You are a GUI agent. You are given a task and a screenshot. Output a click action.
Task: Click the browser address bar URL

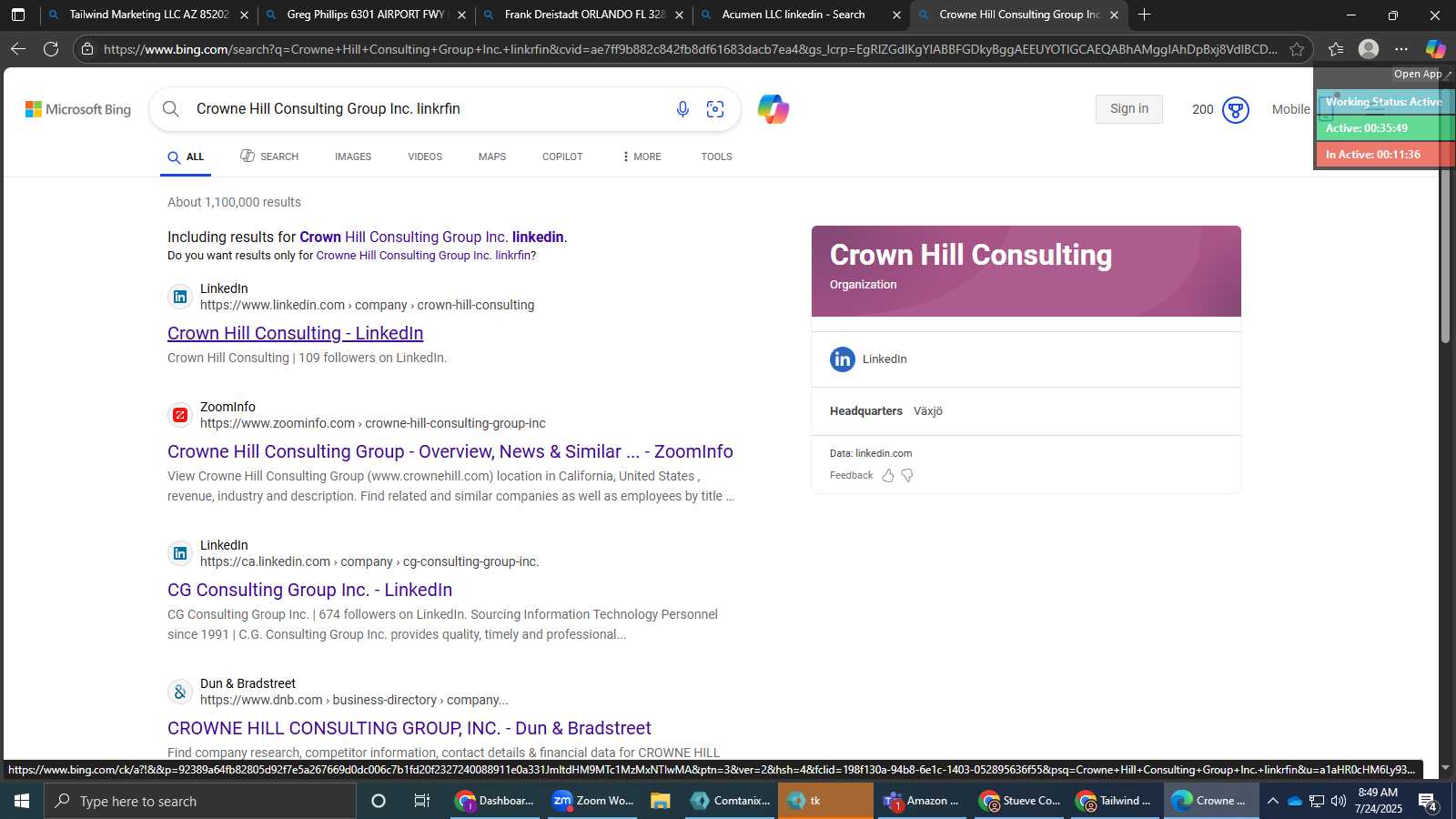(x=690, y=49)
